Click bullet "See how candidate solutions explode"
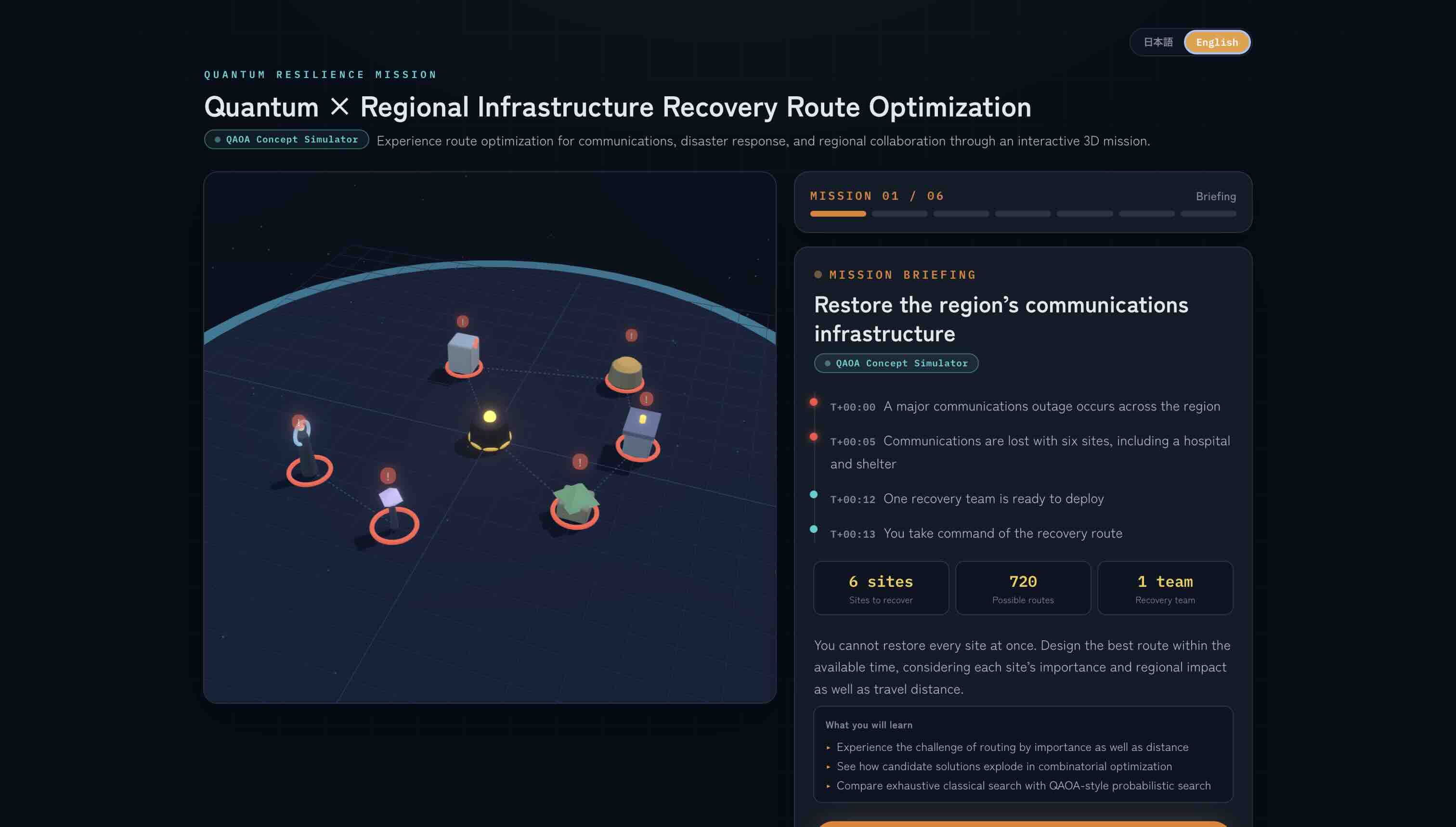This screenshot has width=1456, height=827. click(1004, 766)
